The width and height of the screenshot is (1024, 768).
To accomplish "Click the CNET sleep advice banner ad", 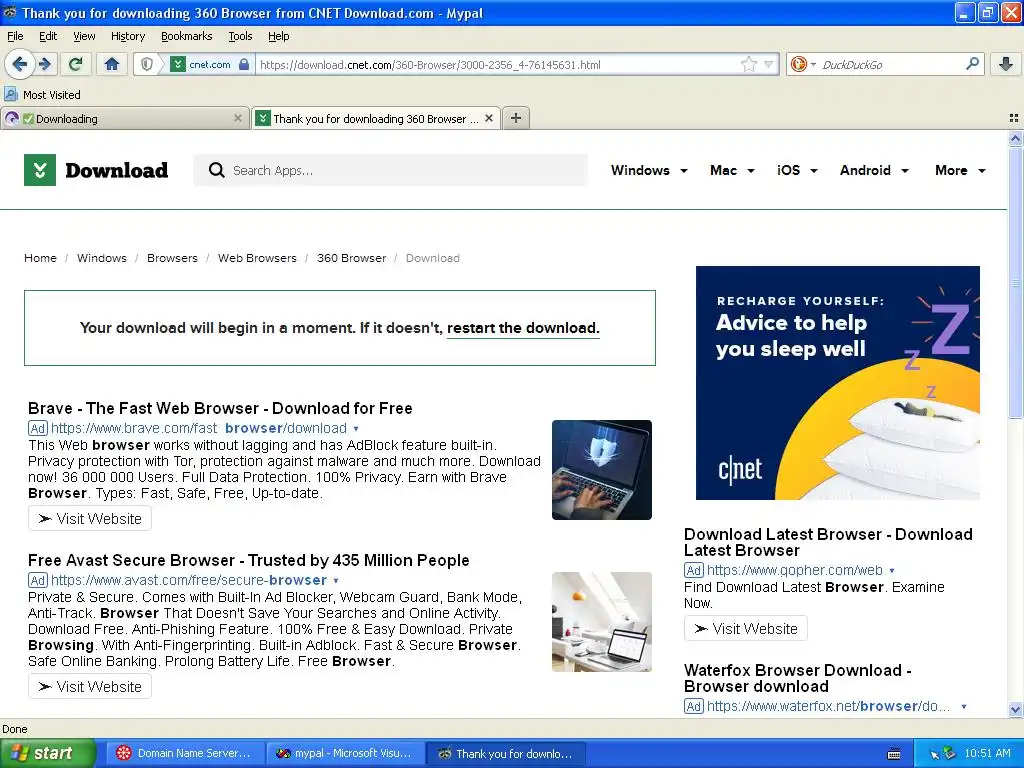I will [x=838, y=383].
